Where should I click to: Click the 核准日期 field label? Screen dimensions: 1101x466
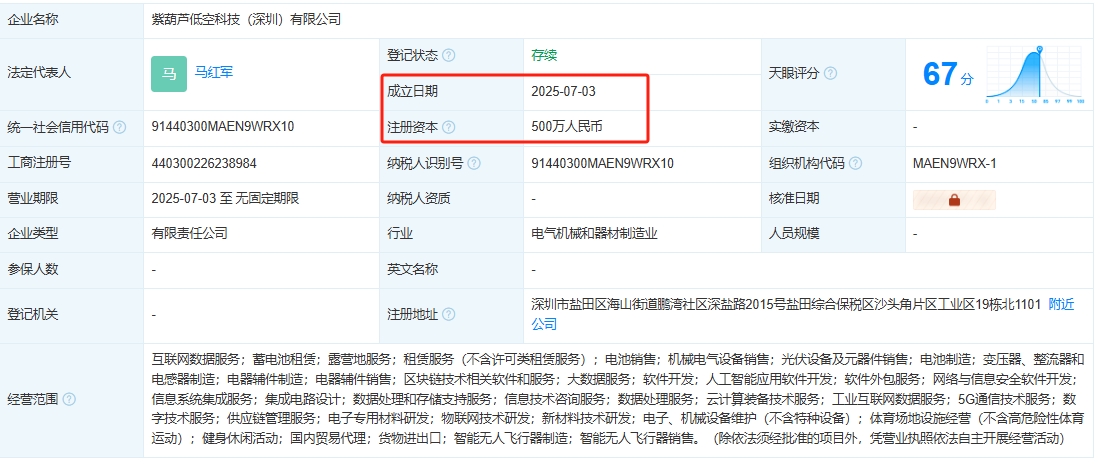[794, 199]
